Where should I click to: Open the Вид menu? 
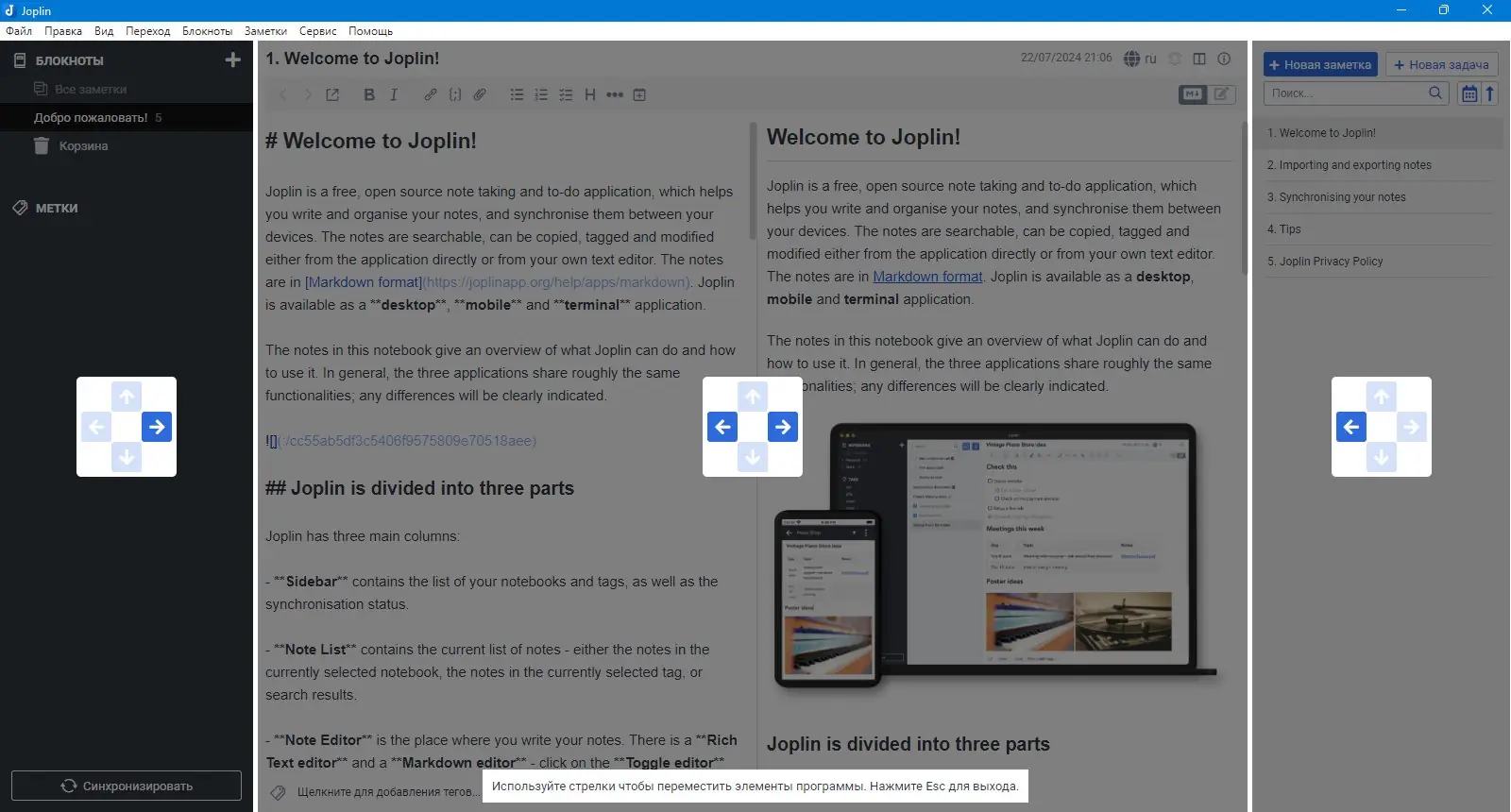coord(104,31)
